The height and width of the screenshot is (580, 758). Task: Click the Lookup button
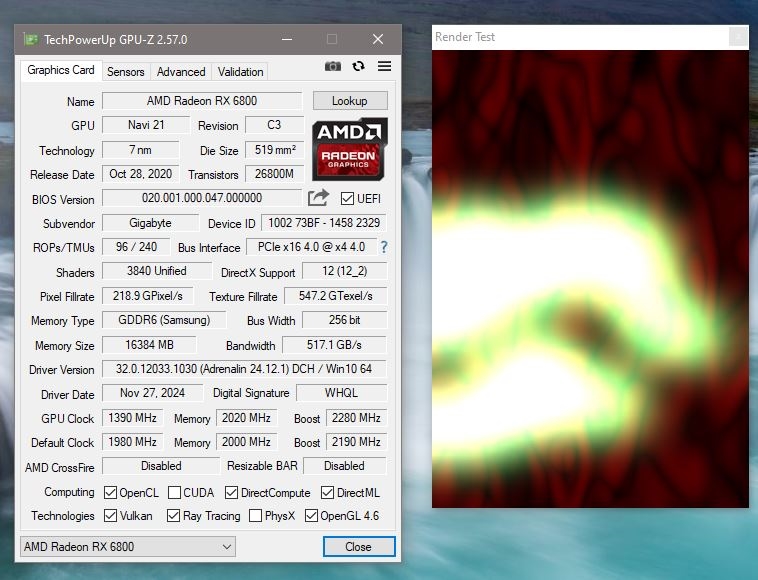(350, 101)
